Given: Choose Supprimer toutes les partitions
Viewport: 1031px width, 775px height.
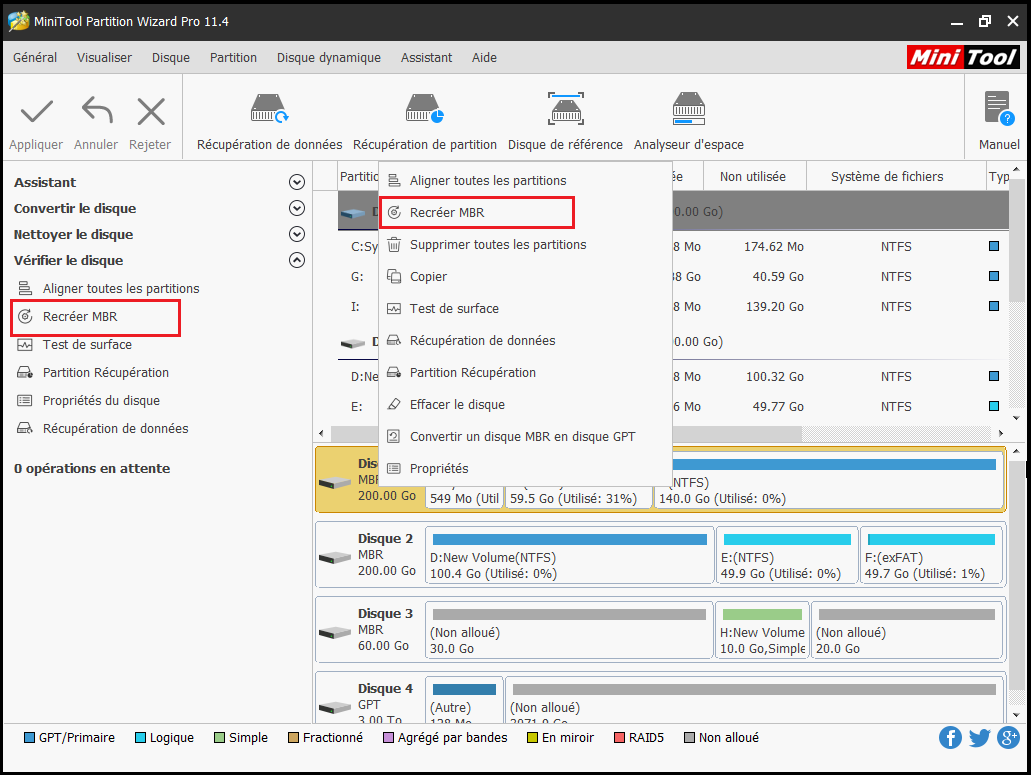Looking at the screenshot, I should coord(525,245).
